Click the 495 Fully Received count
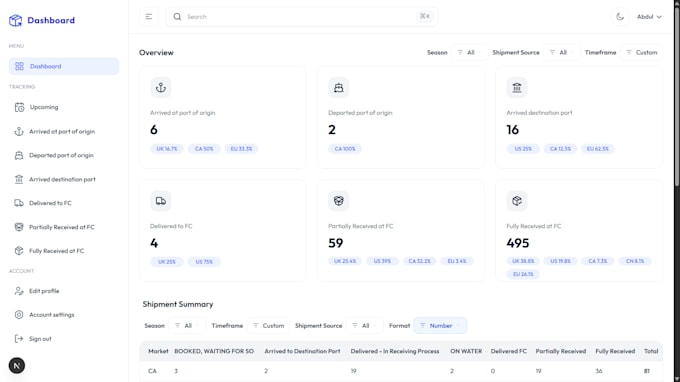Screen dimensions: 680x382 click(x=517, y=243)
